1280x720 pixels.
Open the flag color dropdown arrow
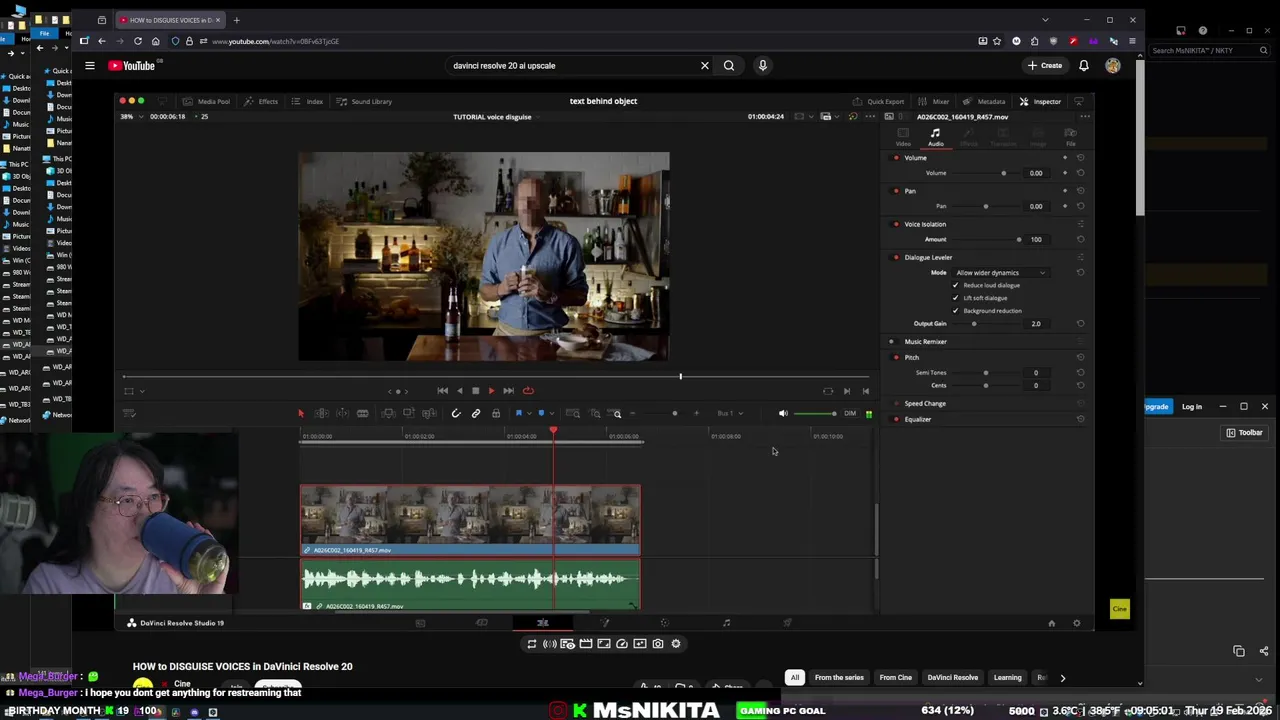[x=528, y=413]
